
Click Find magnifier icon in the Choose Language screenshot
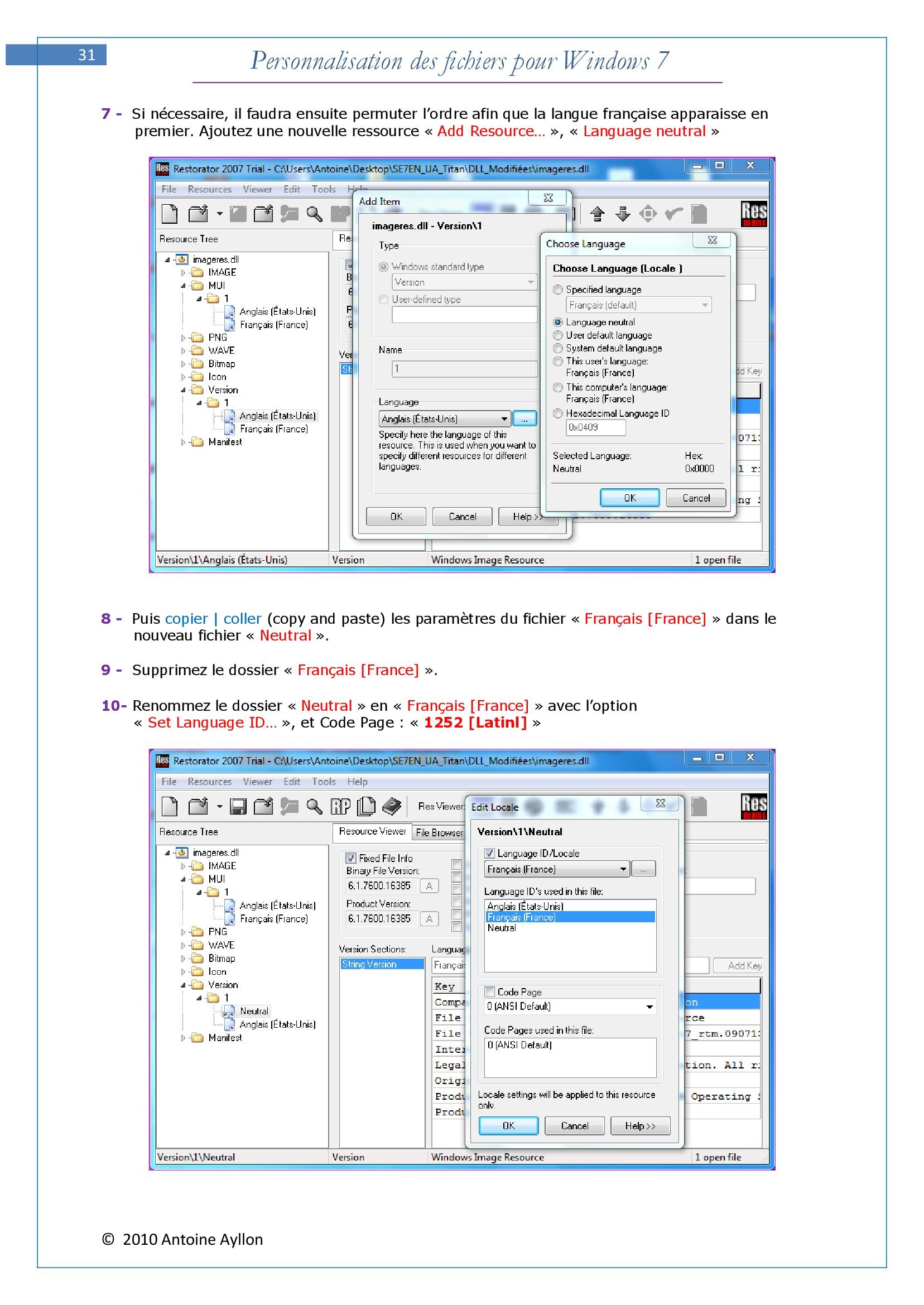click(314, 214)
